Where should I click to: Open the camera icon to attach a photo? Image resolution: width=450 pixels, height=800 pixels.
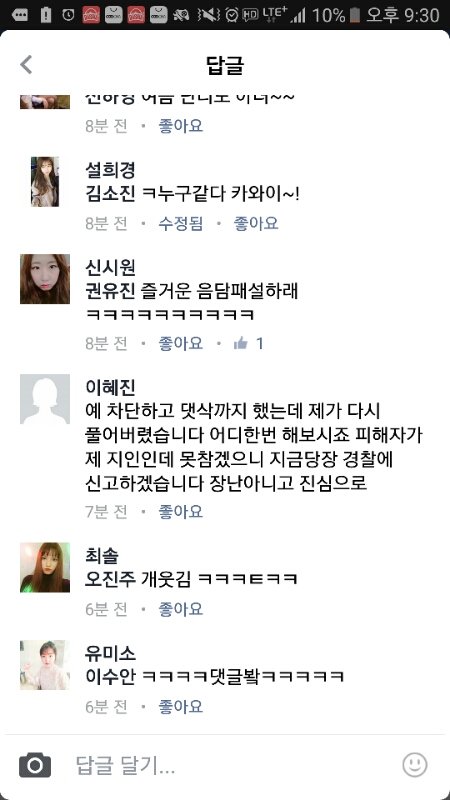pyautogui.click(x=35, y=765)
